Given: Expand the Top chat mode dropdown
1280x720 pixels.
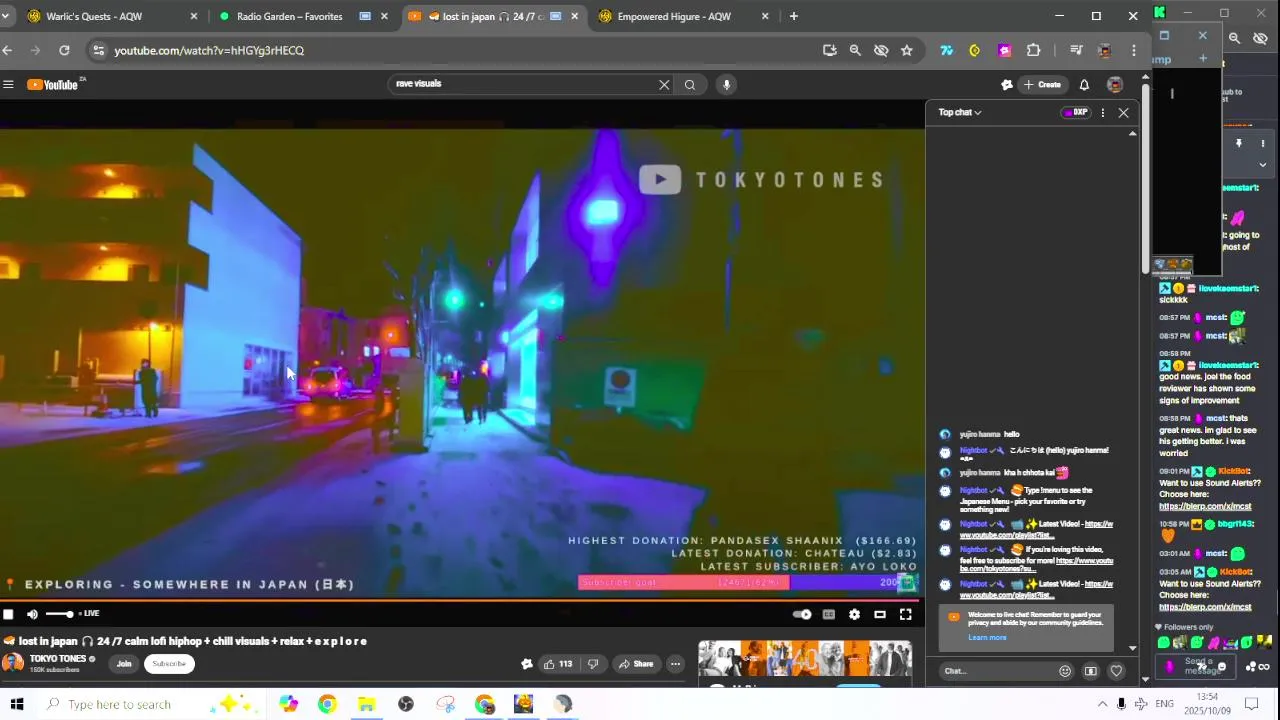Looking at the screenshot, I should click(960, 112).
